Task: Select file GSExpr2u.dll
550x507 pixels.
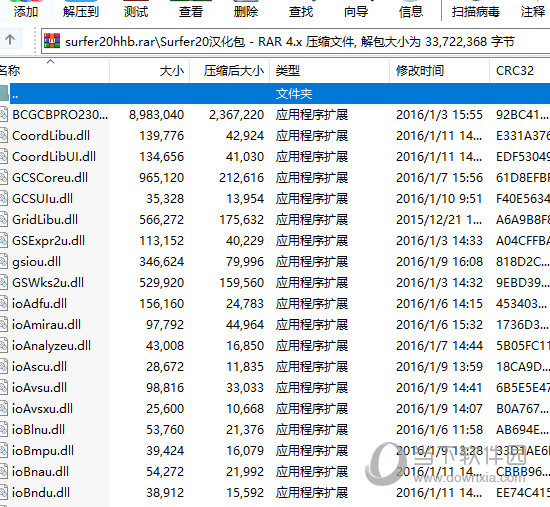Action: 48,241
